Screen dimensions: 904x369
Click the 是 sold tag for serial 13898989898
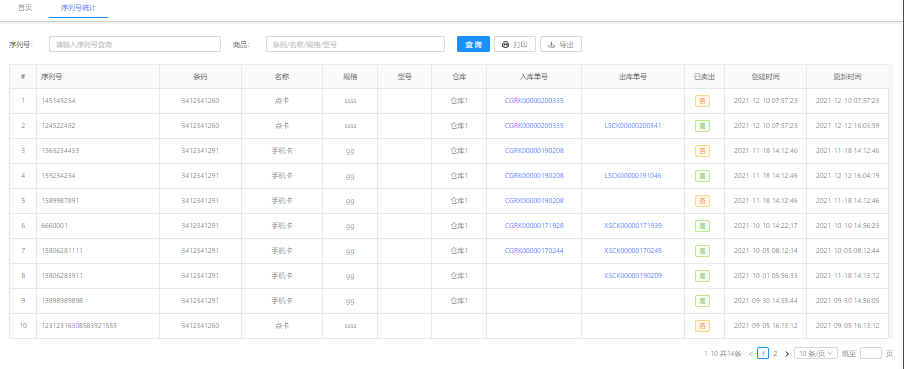coord(702,301)
